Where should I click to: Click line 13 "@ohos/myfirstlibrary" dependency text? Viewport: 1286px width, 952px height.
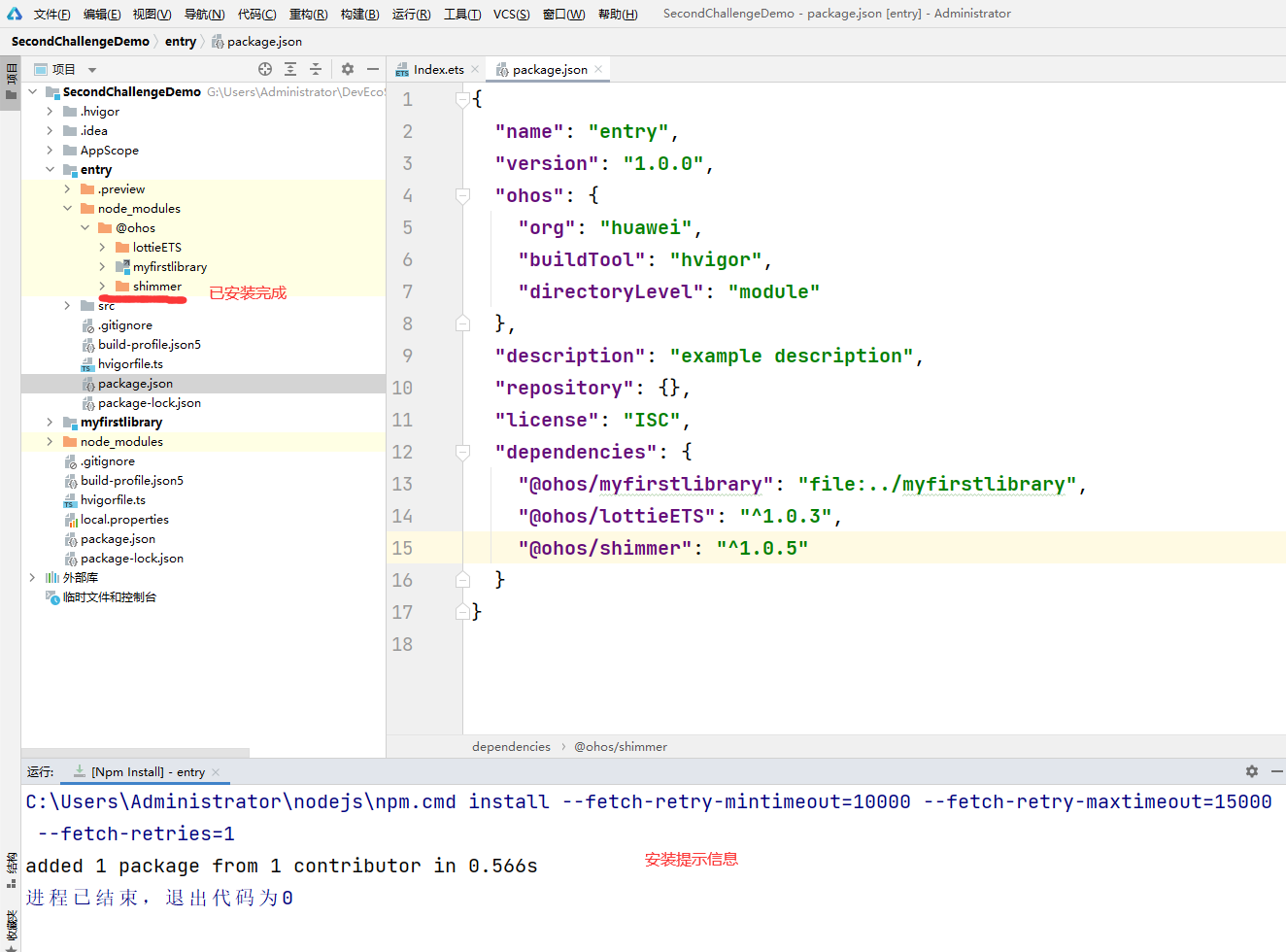click(647, 484)
